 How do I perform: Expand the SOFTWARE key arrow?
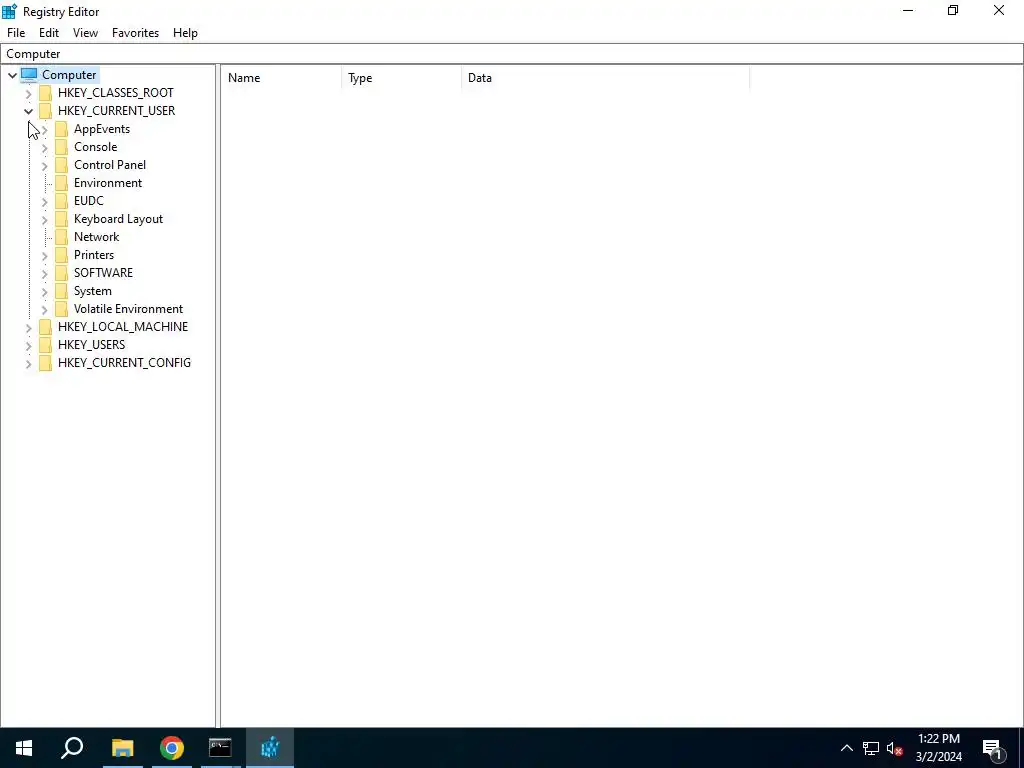click(x=44, y=273)
